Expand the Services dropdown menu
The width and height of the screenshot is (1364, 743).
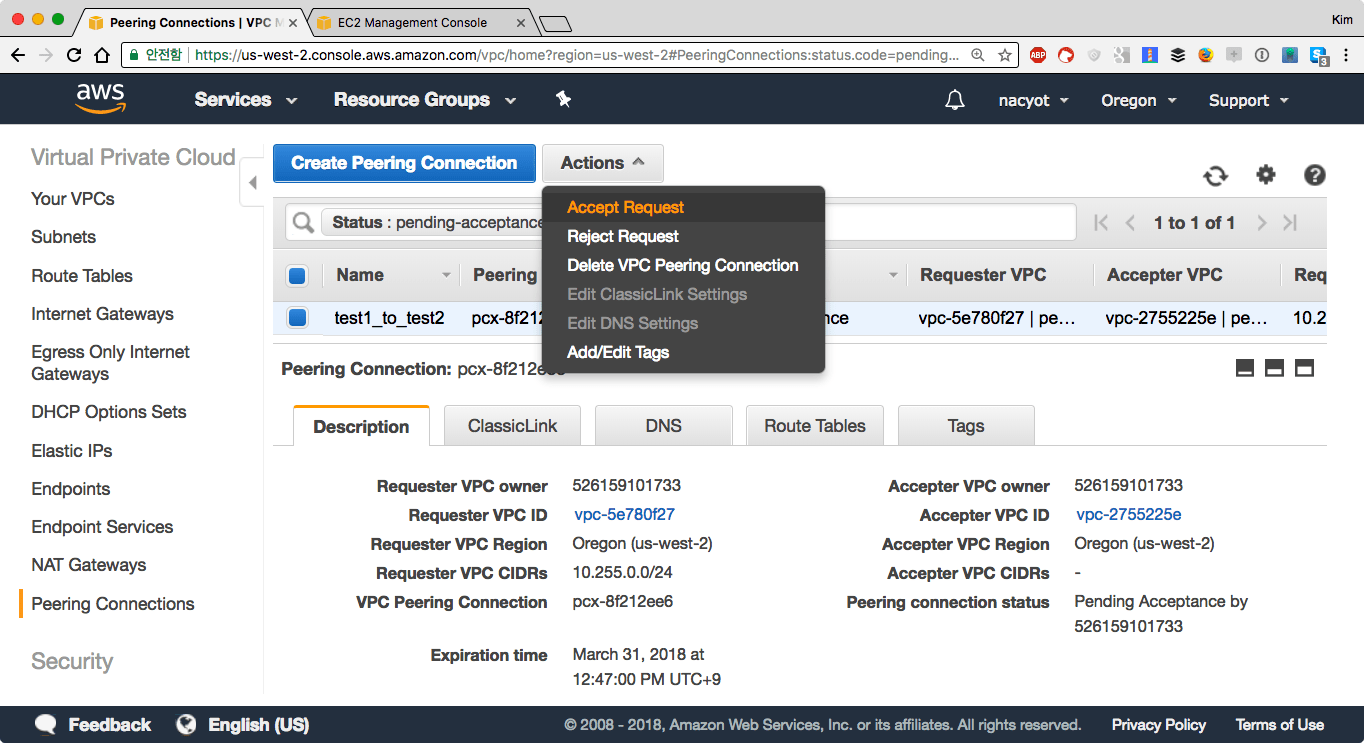tap(245, 100)
